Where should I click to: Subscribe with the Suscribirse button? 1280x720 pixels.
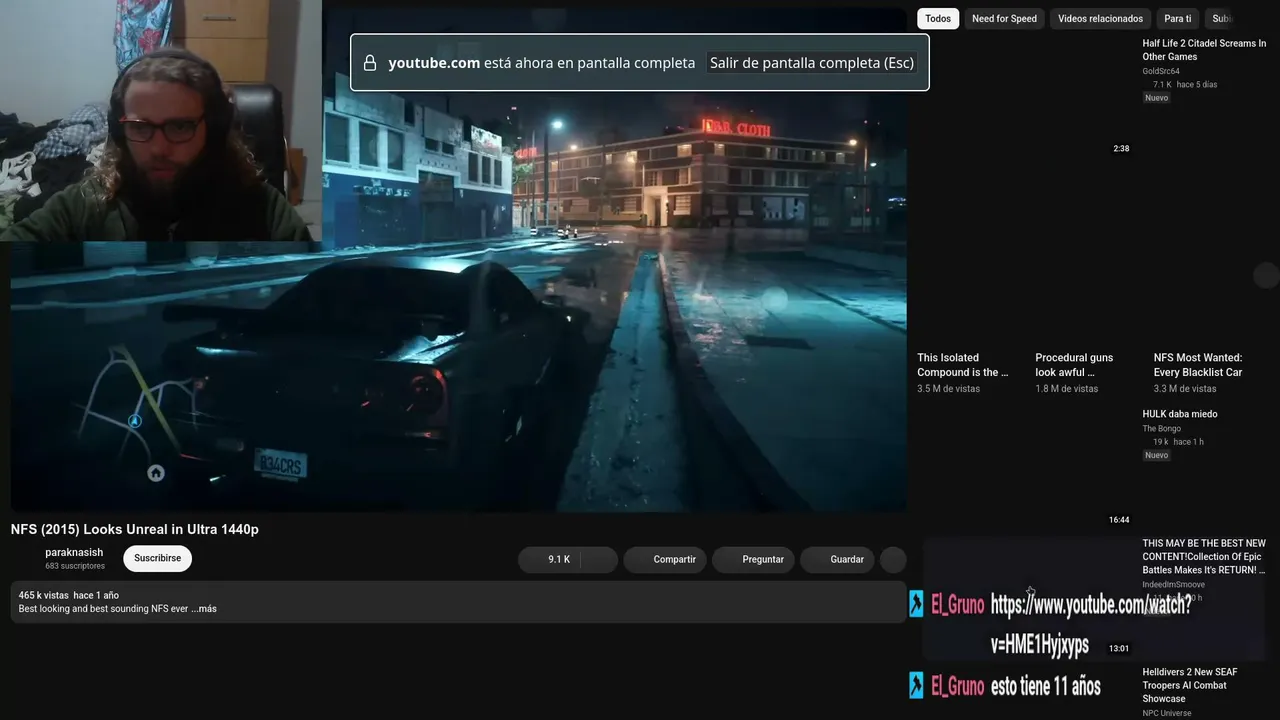(157, 558)
